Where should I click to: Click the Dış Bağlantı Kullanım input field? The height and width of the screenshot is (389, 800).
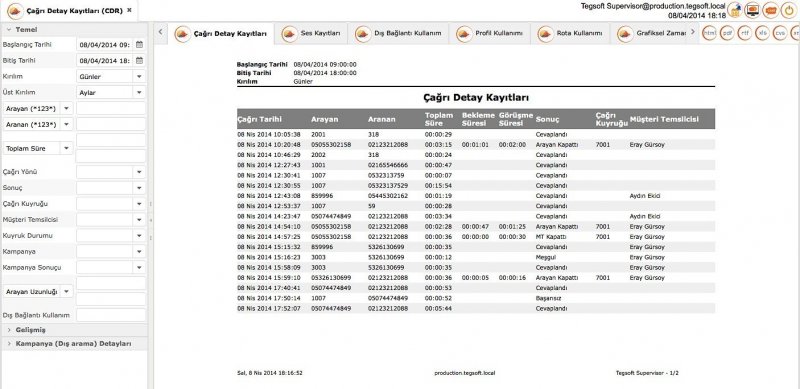[x=111, y=315]
